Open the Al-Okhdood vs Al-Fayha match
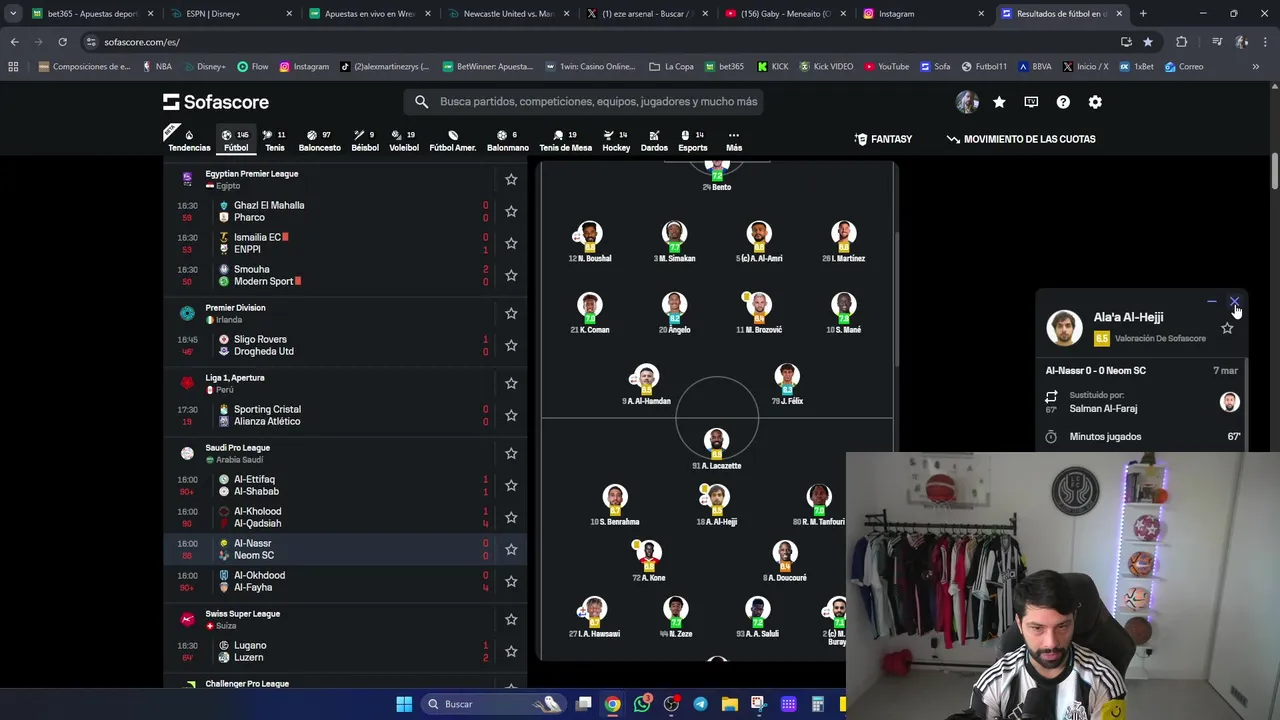The height and width of the screenshot is (720, 1280). coord(345,581)
